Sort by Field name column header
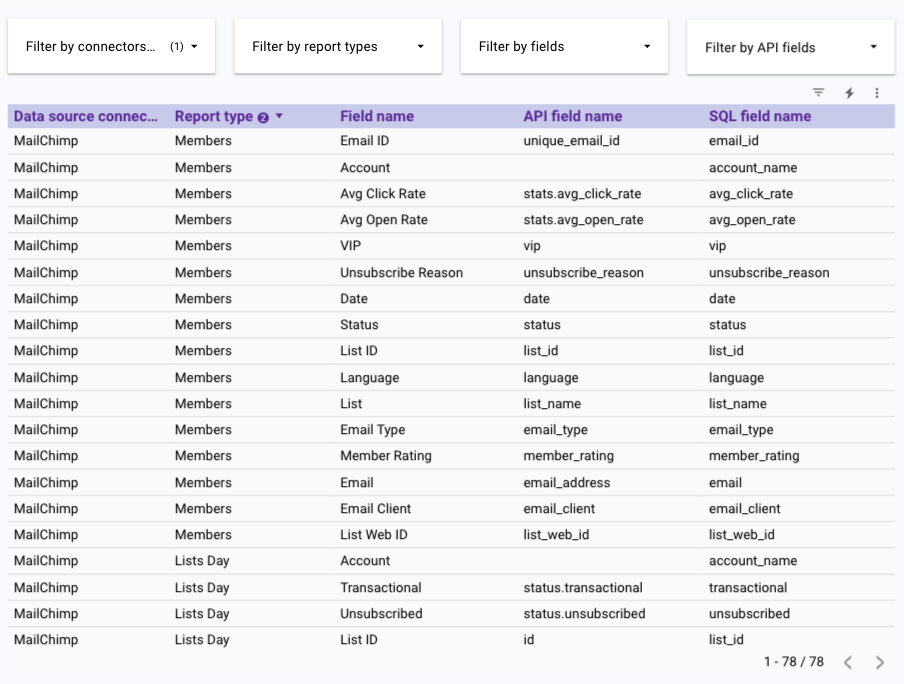The width and height of the screenshot is (904, 684). (376, 116)
